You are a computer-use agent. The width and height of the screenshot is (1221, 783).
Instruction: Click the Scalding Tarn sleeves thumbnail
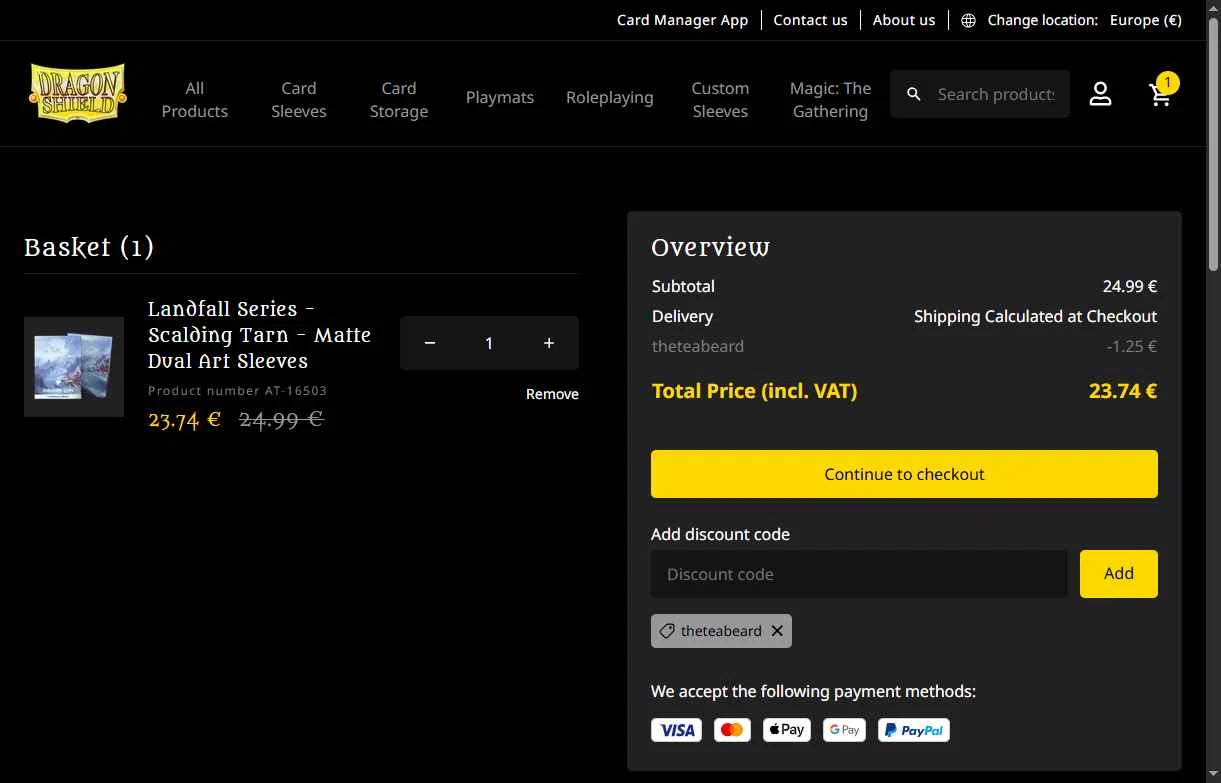(74, 367)
